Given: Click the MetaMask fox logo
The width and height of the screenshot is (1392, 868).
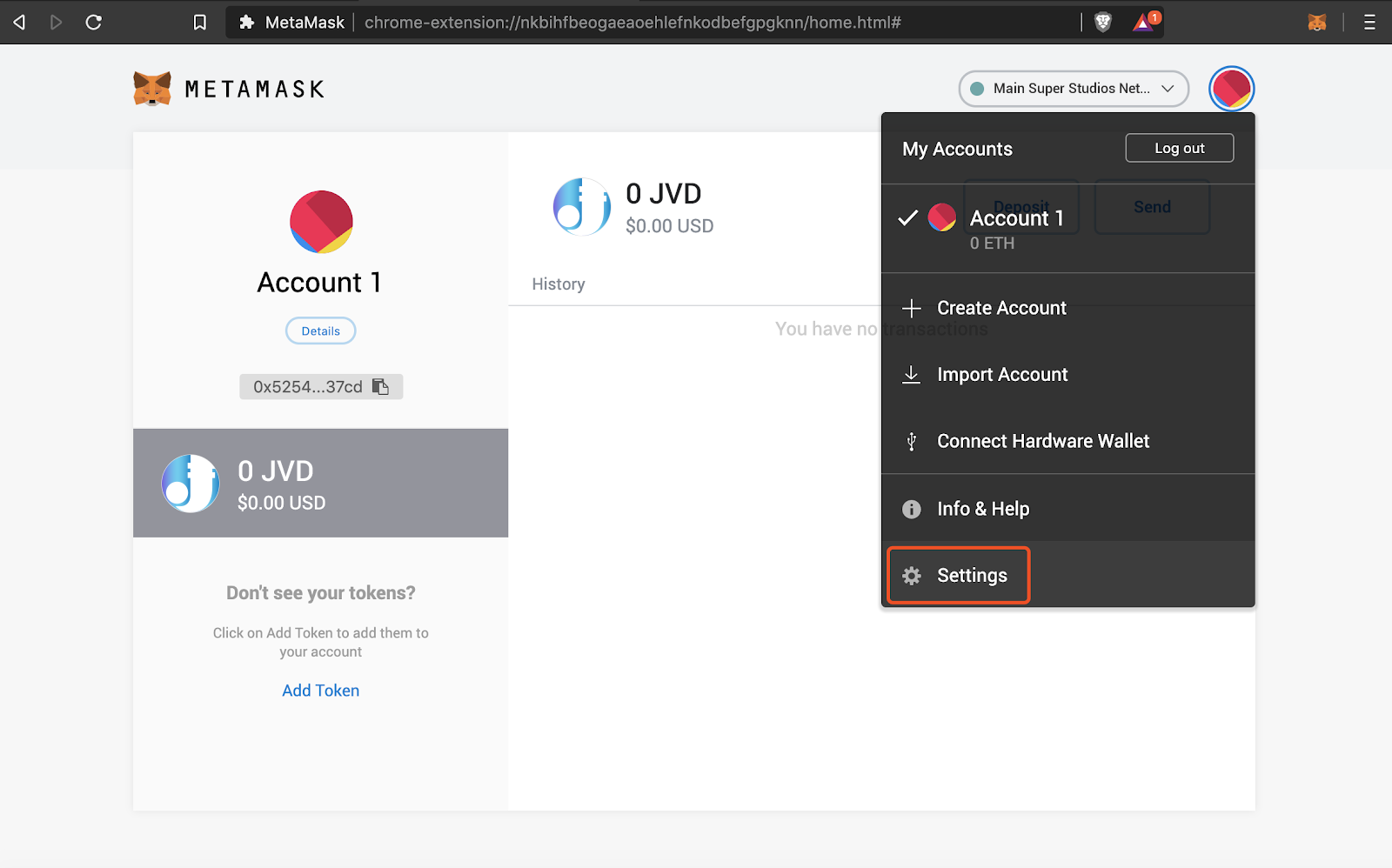Looking at the screenshot, I should click(x=152, y=89).
